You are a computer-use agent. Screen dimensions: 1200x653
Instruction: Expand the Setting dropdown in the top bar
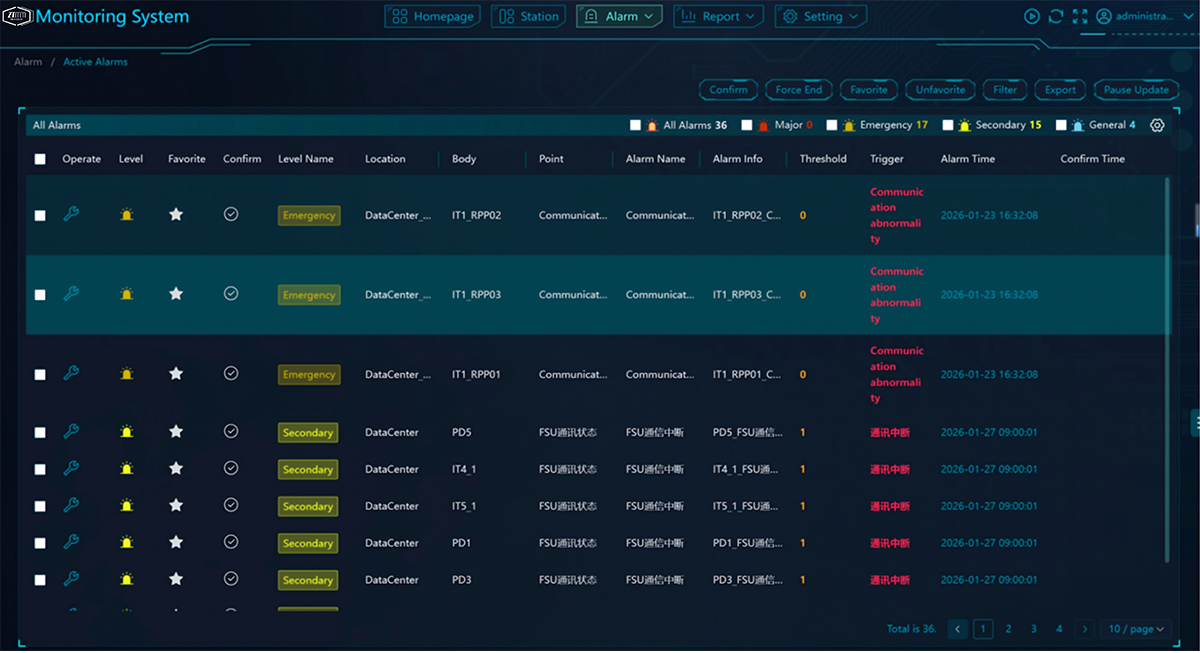(x=821, y=17)
